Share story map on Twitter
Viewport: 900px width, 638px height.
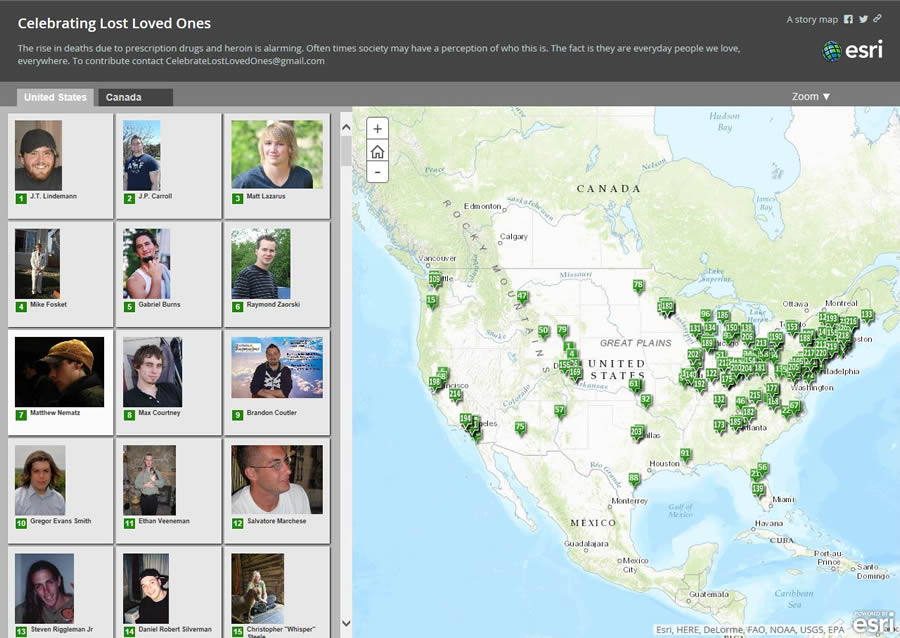pos(863,19)
